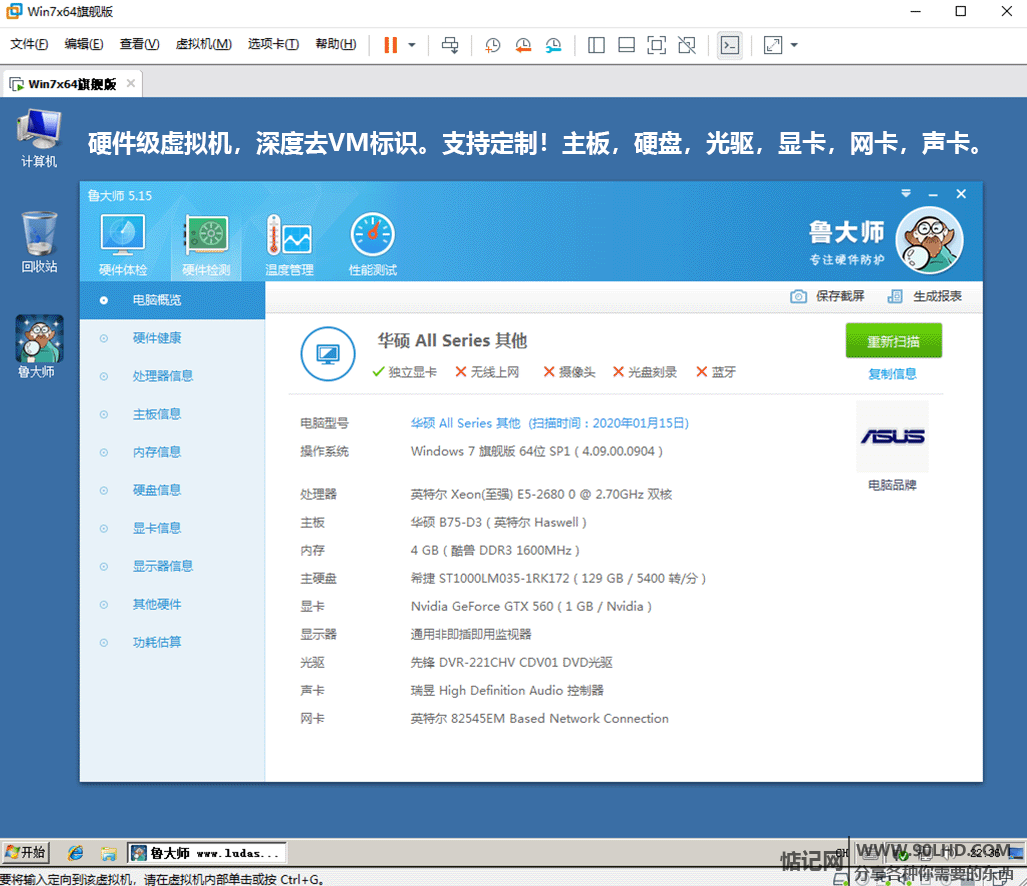The height and width of the screenshot is (886, 1027).
Task: Open the 编辑(E) menu
Action: click(84, 44)
